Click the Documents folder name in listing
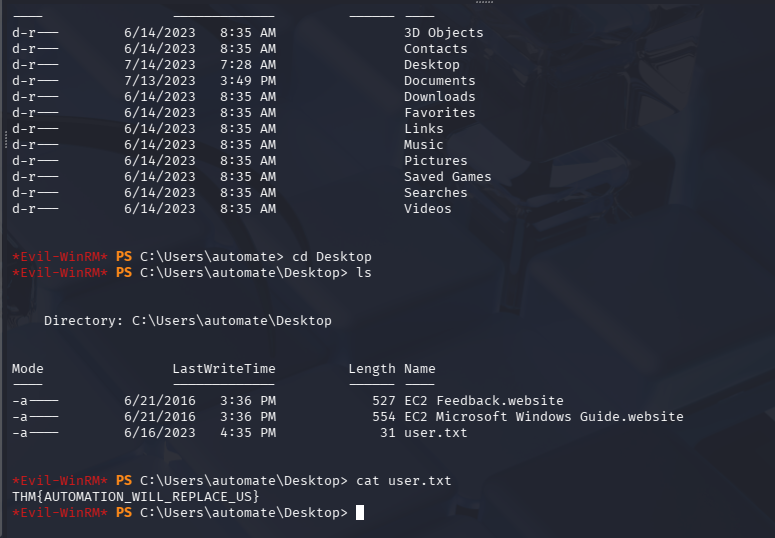The image size is (775, 538). pyautogui.click(x=439, y=81)
